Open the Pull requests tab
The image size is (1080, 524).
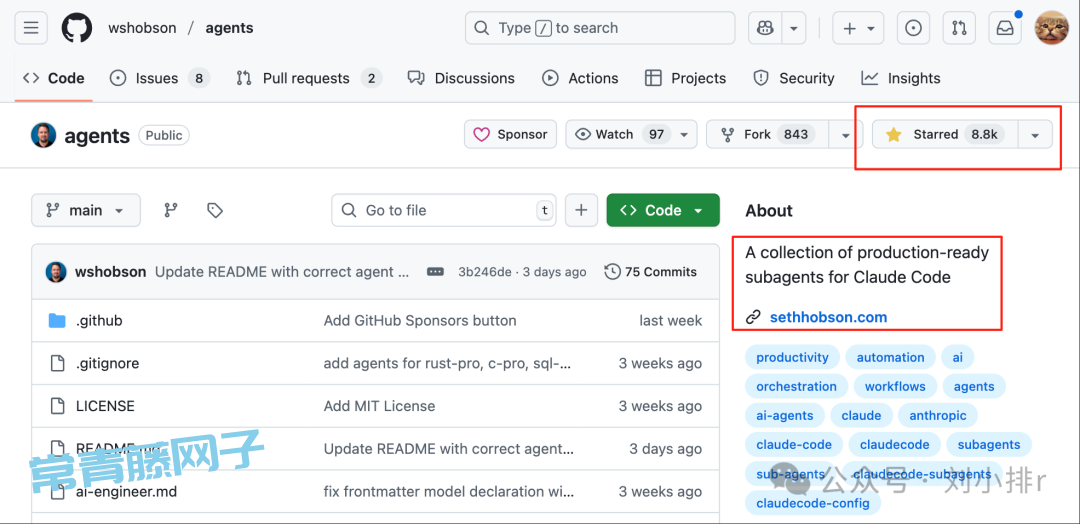(309, 78)
